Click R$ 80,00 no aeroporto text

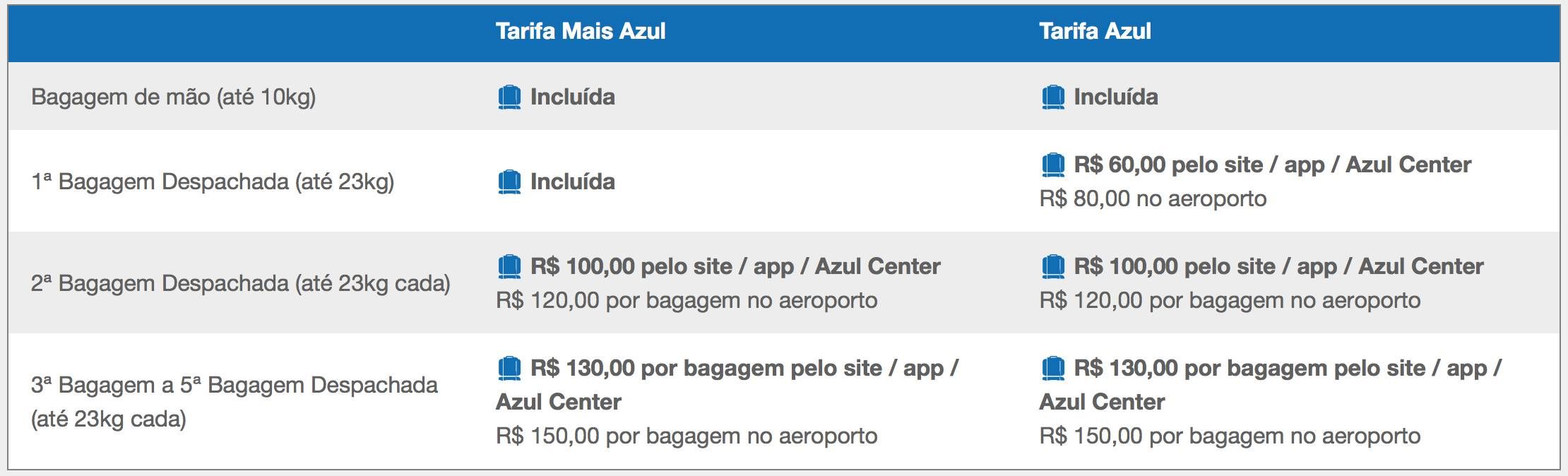[x=1153, y=198]
